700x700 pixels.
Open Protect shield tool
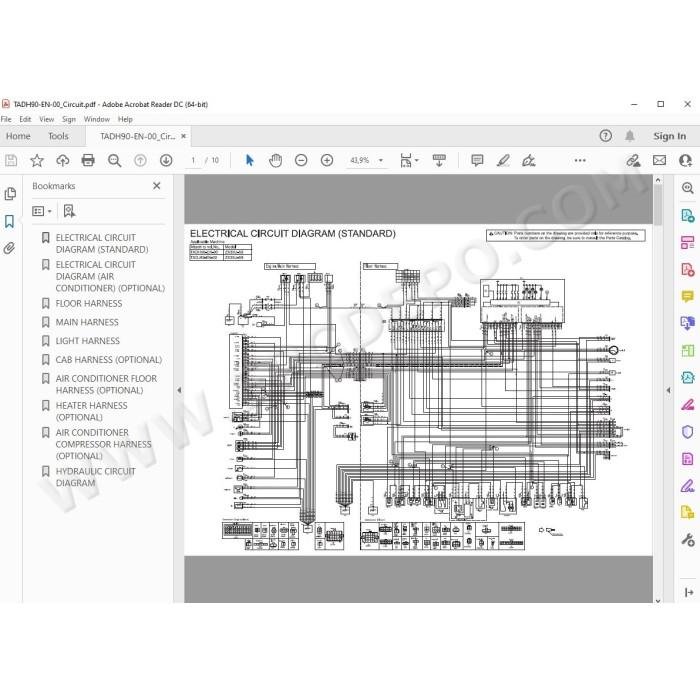(x=688, y=432)
